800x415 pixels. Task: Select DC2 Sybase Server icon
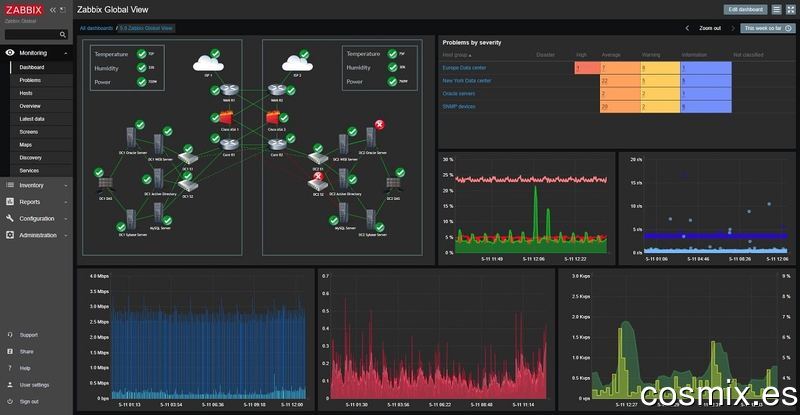(x=371, y=221)
